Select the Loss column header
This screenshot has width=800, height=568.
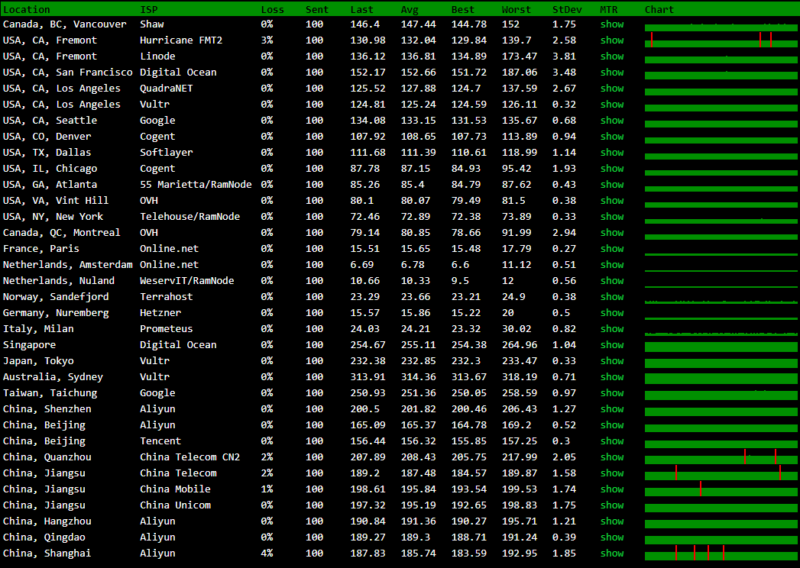coord(272,9)
